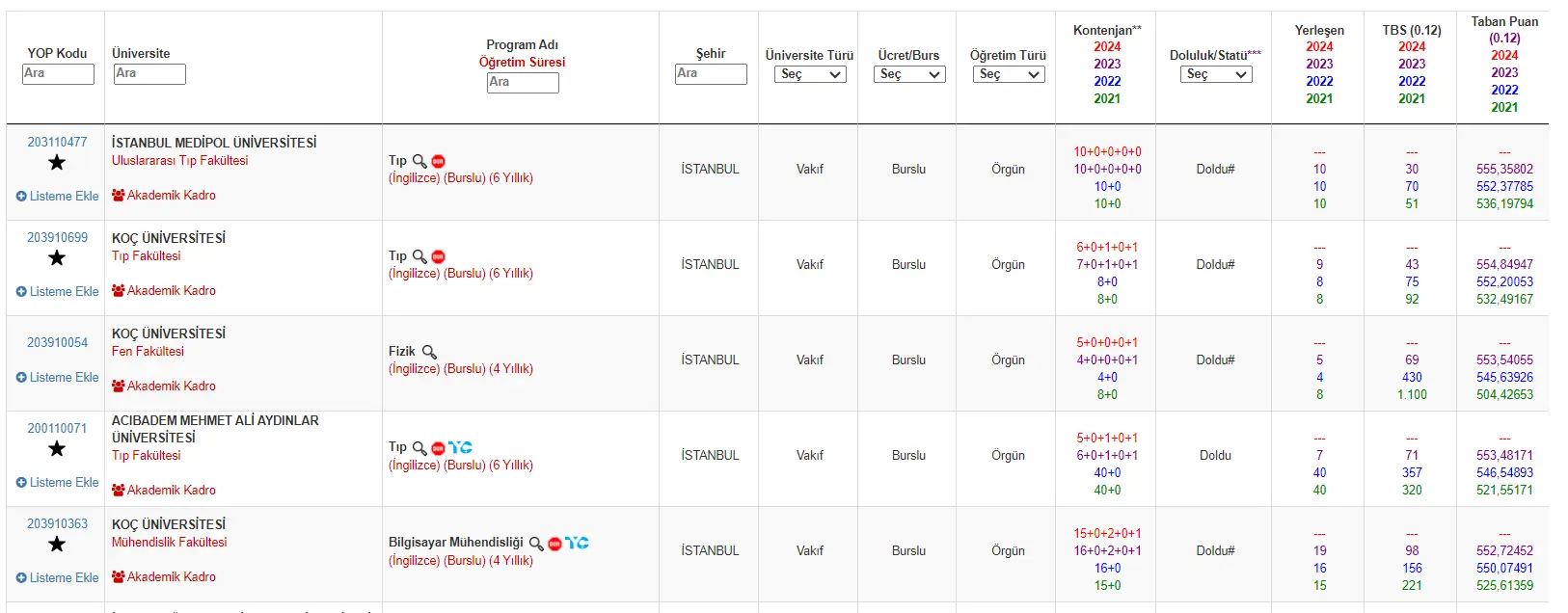Open the Doluluk/Statü filter dropdown
The width and height of the screenshot is (1568, 613).
pyautogui.click(x=1216, y=74)
